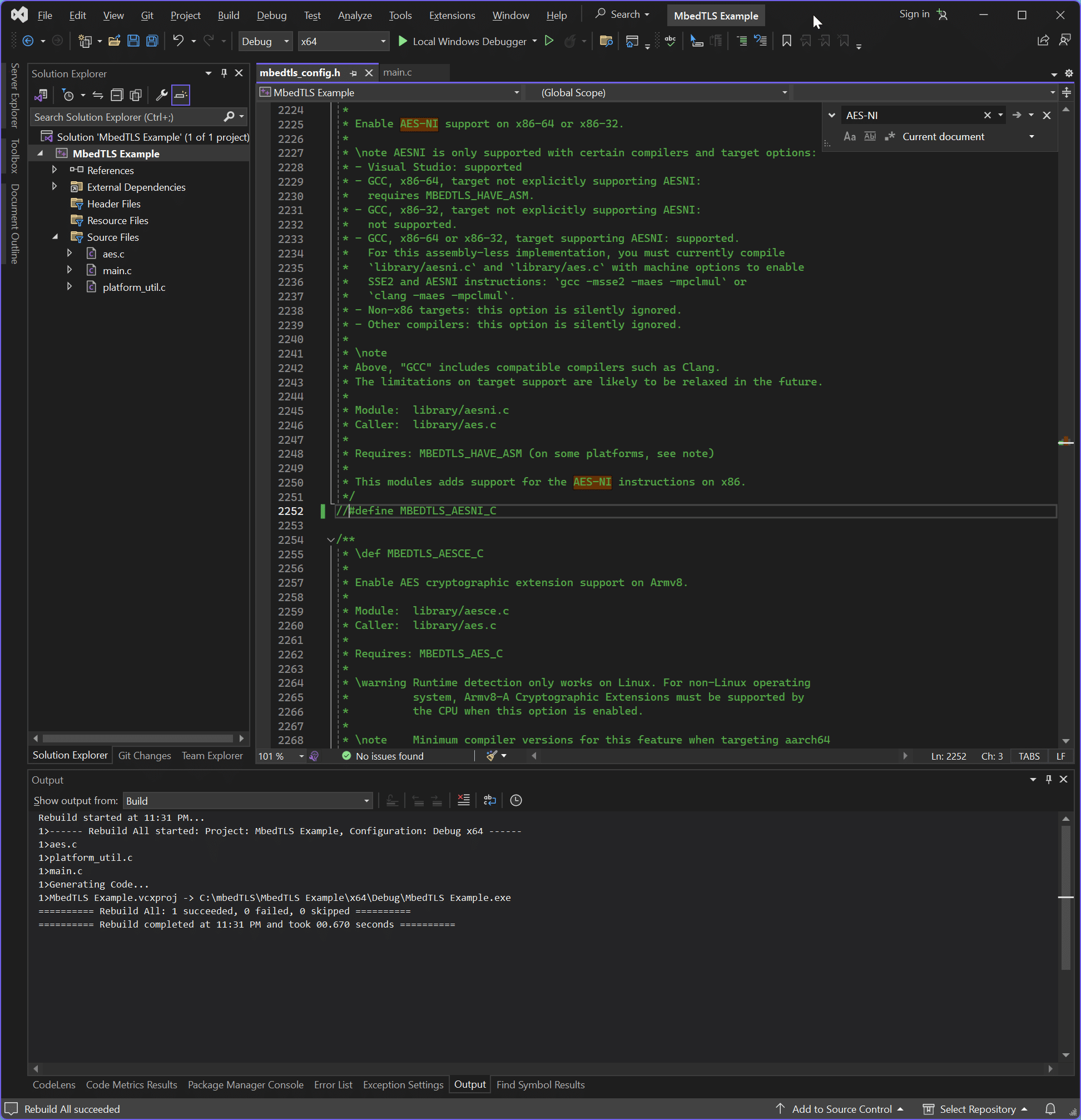The image size is (1081, 1120).
Task: Enable Match Case in the Find box
Action: click(x=850, y=137)
